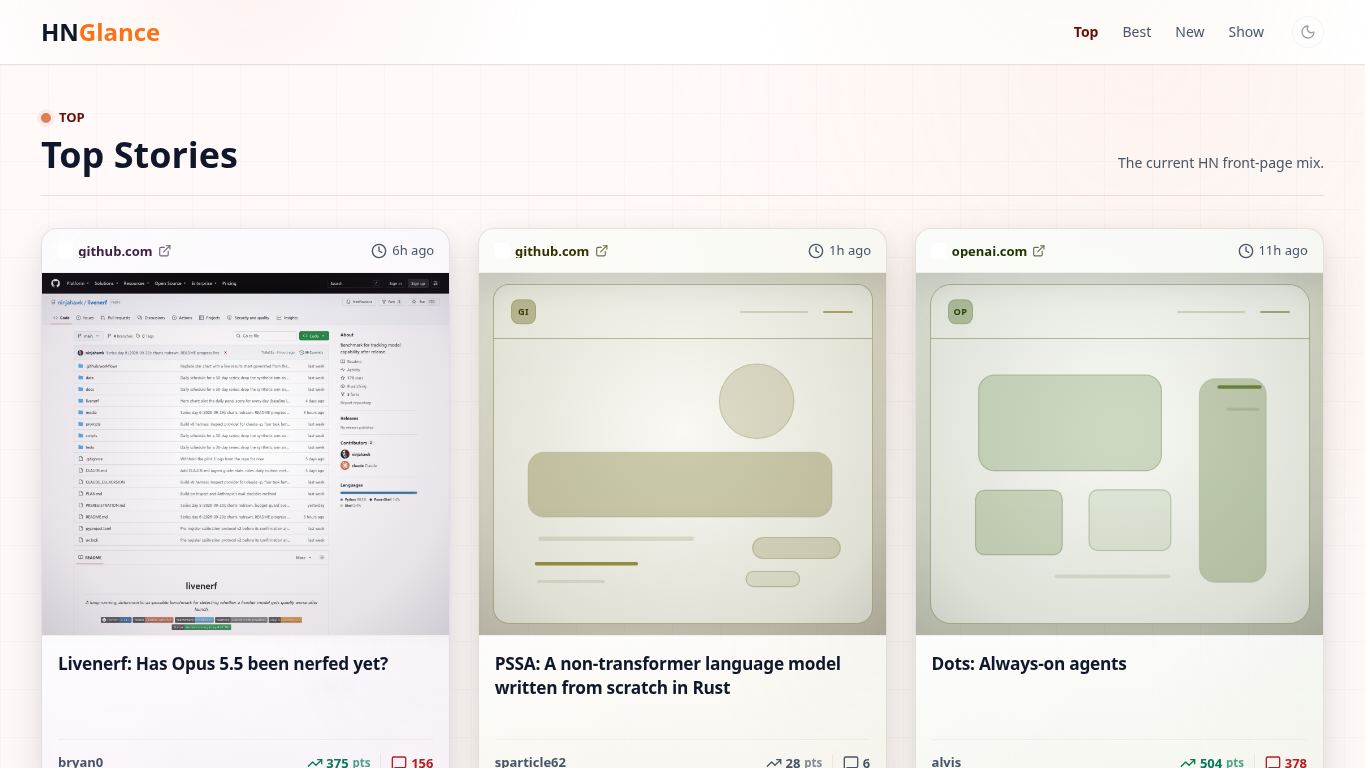Click the comment icon beside 156
Screen dimensions: 1365x768
399,763
